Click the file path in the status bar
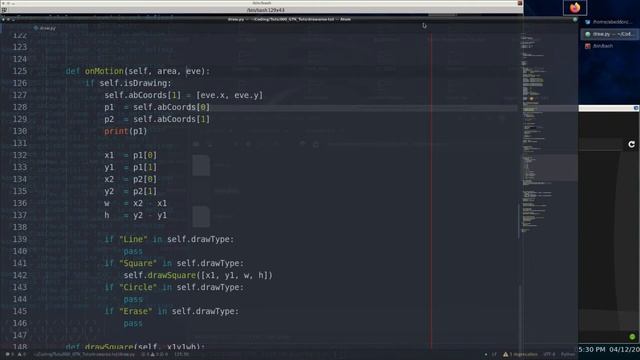This screenshot has height=360, width=640. tap(84, 354)
